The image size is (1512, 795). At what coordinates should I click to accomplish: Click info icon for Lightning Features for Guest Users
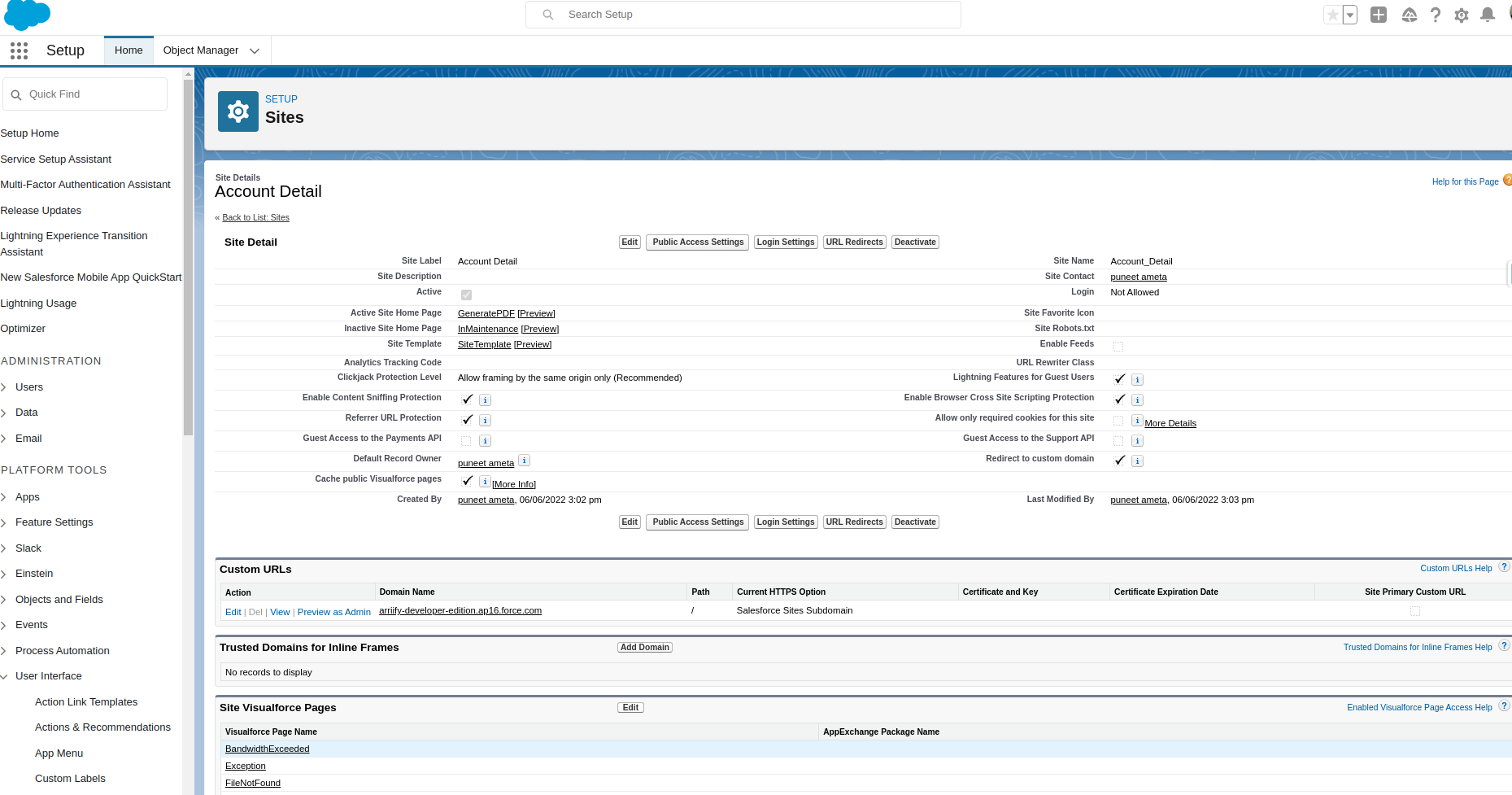point(1138,379)
